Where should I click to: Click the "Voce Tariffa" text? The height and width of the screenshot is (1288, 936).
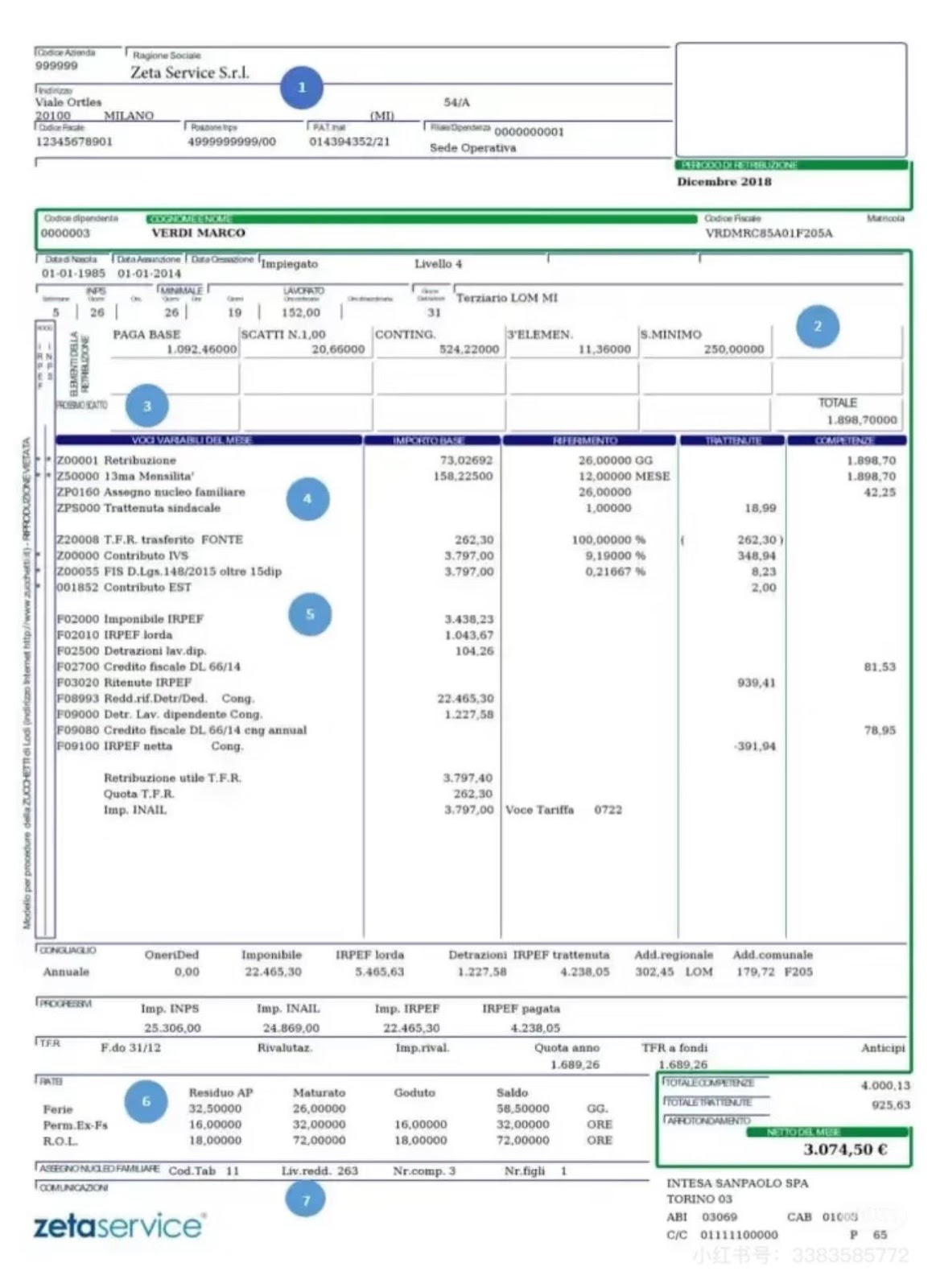pyautogui.click(x=539, y=810)
